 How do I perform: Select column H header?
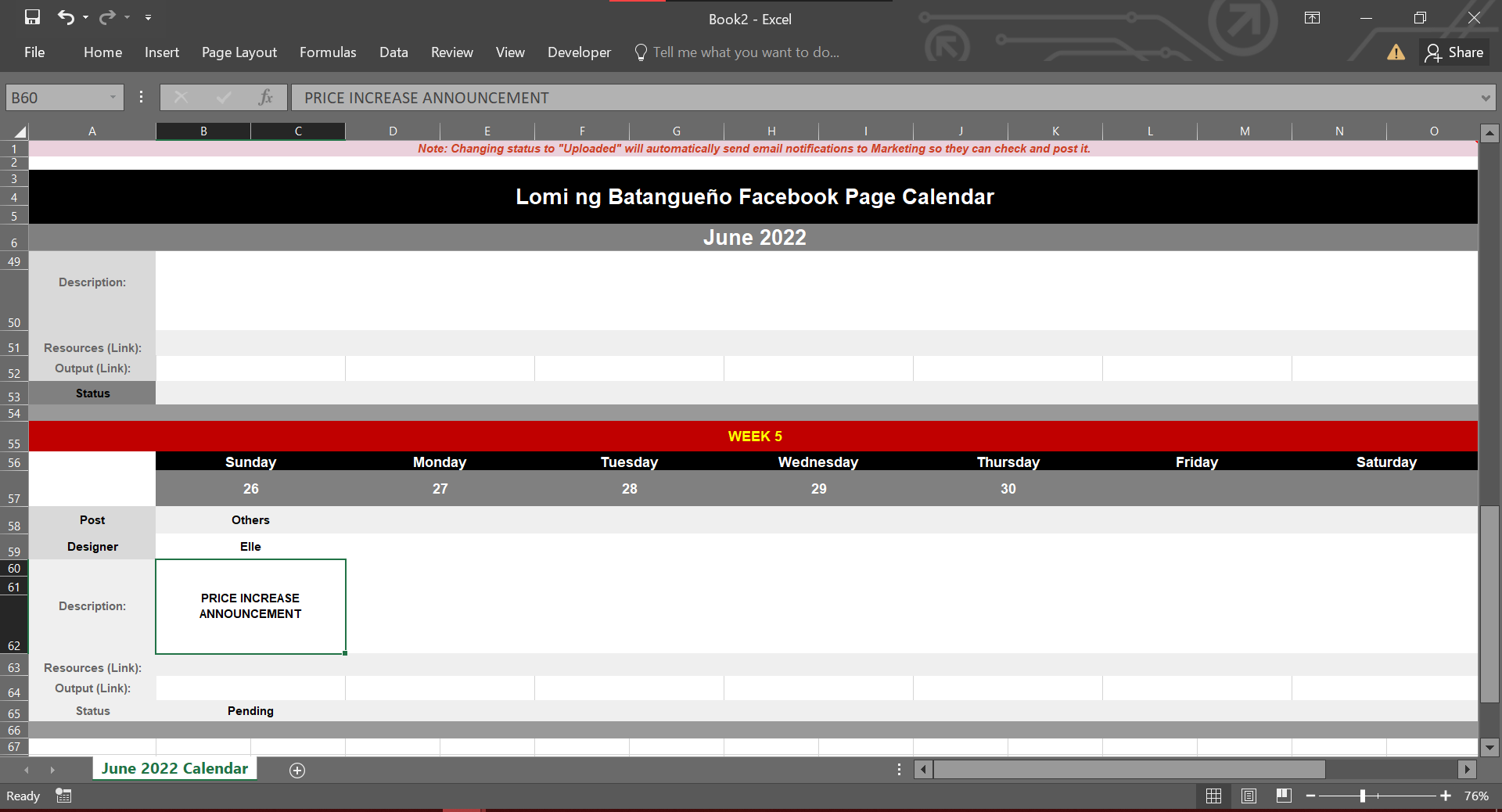pos(771,131)
